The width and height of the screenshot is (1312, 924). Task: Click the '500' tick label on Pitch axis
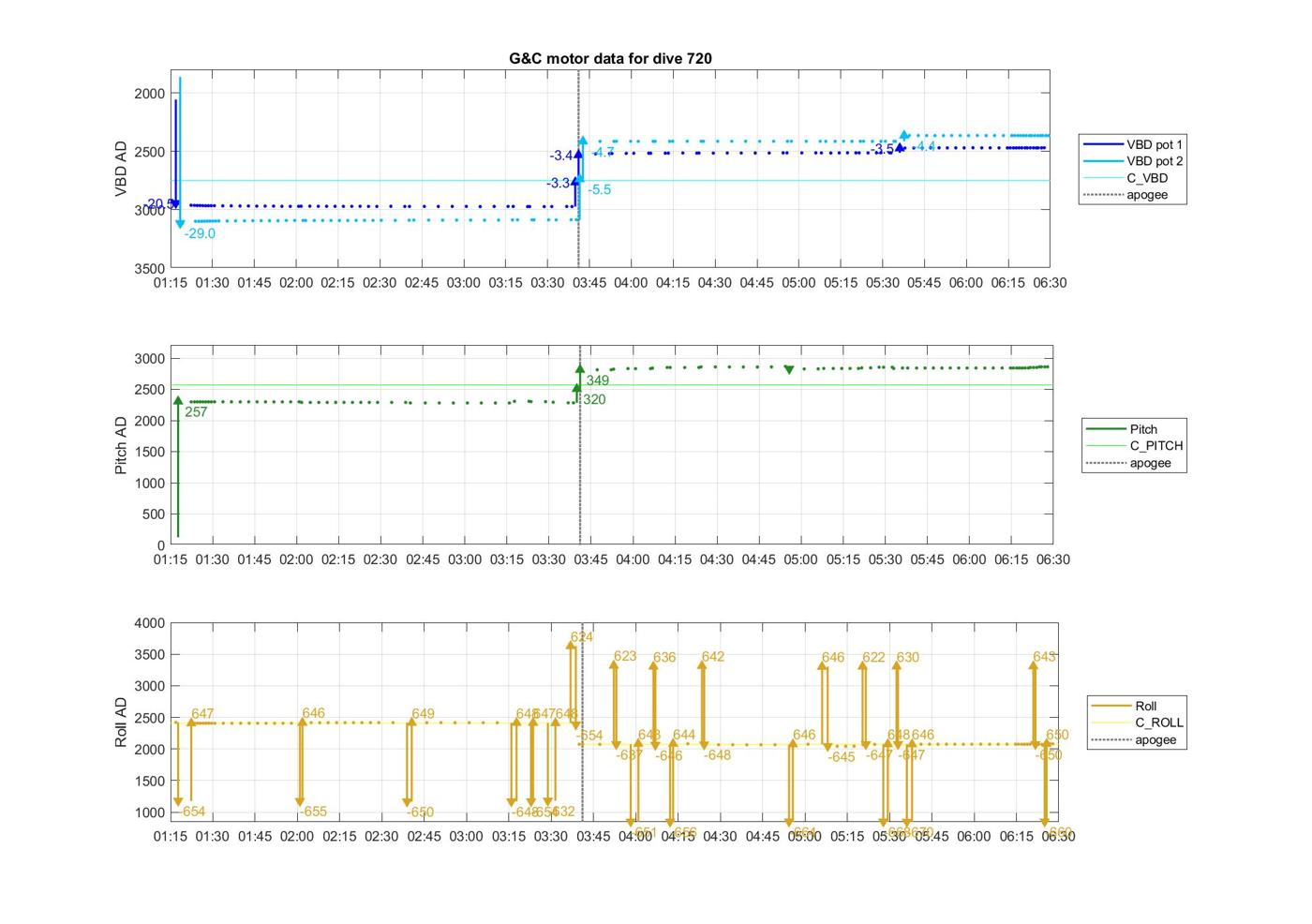click(x=154, y=514)
